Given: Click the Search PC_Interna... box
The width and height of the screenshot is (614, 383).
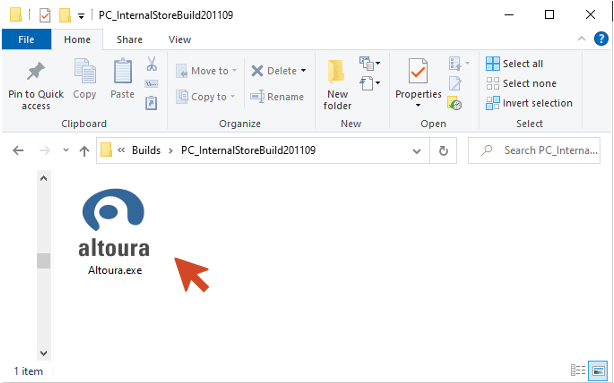Looking at the screenshot, I should (x=534, y=150).
